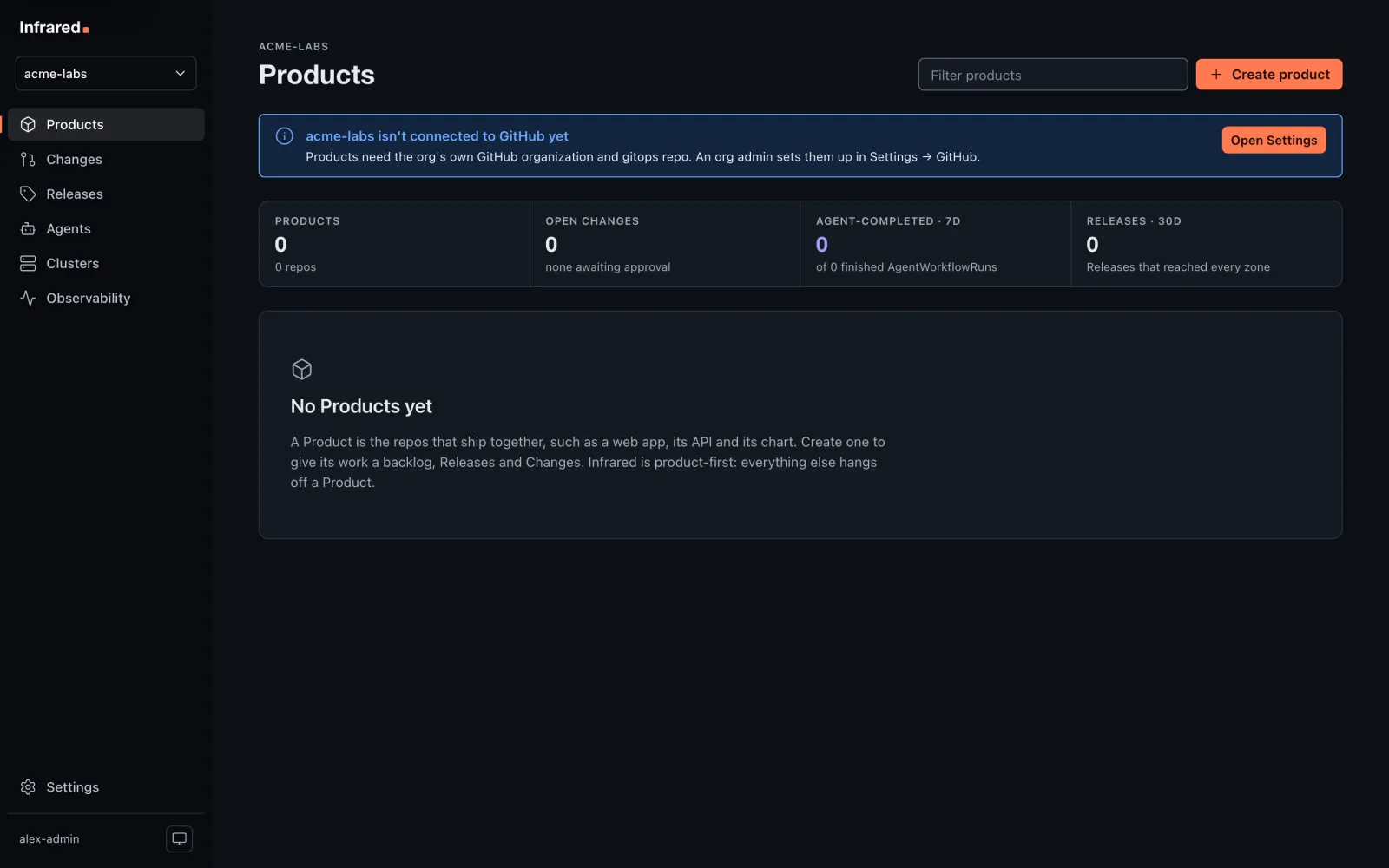Click the Releases 30D stat card

coord(1206,244)
